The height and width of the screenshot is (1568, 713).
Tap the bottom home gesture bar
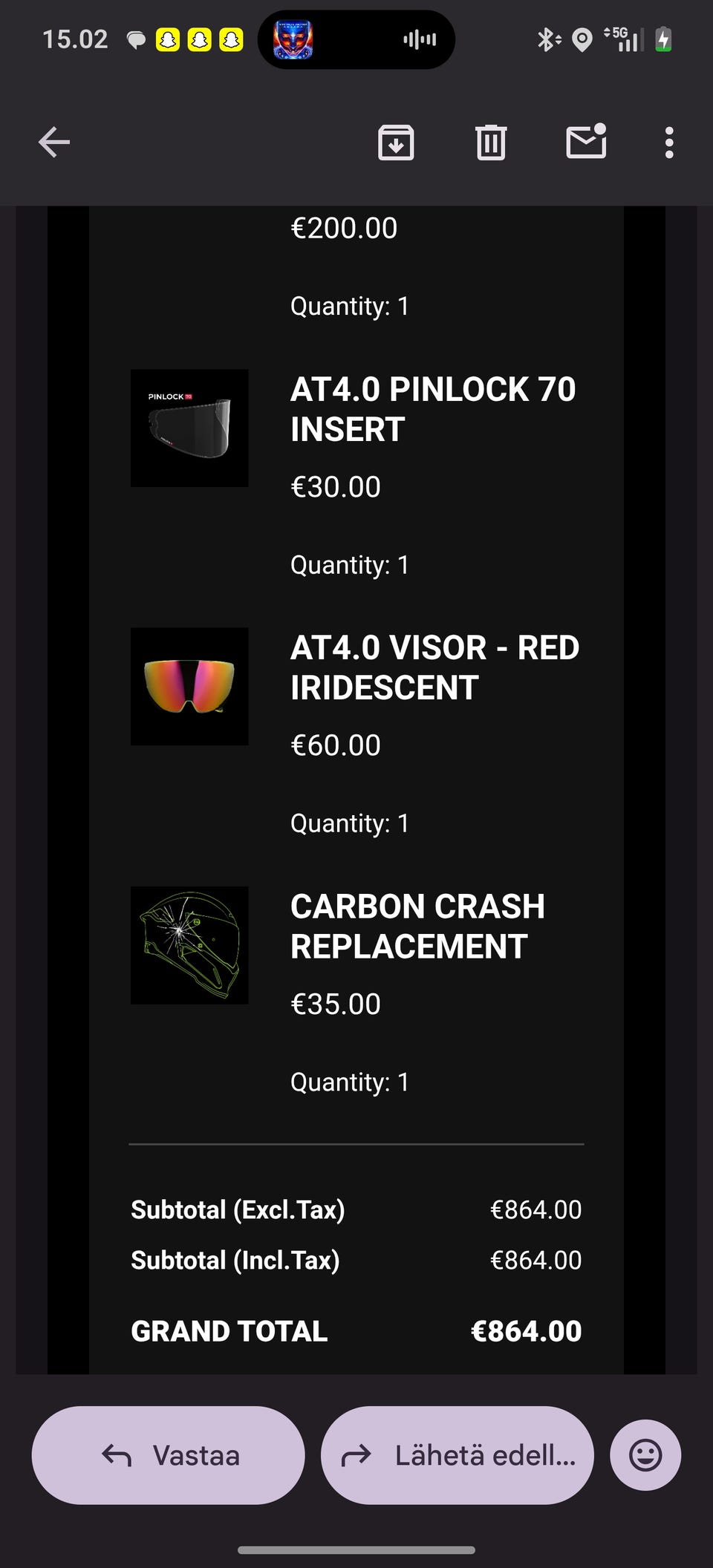[x=356, y=1549]
